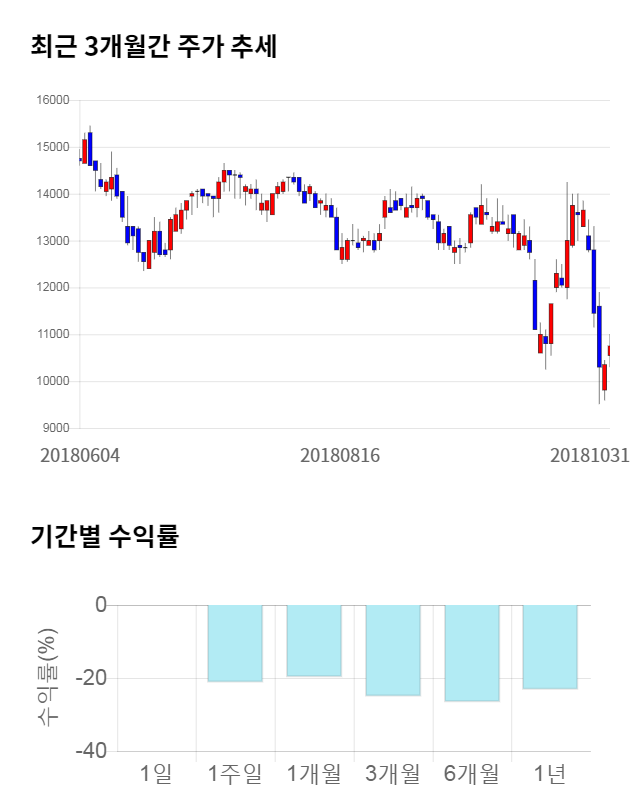
Task: Click the 16000 price axis label
Action: pyautogui.click(x=54, y=100)
